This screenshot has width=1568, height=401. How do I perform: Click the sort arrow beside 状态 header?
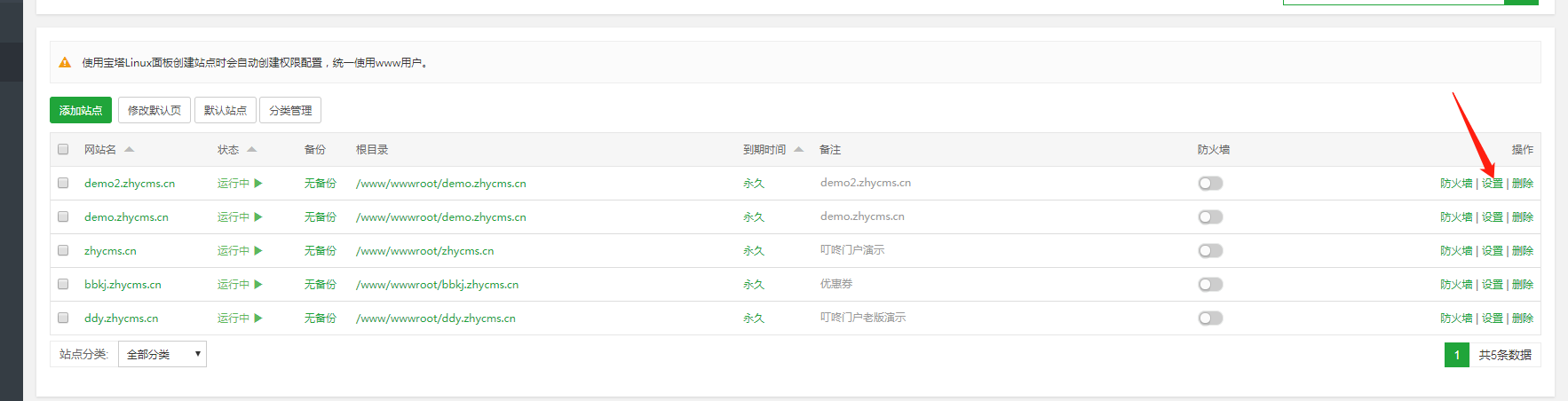click(252, 150)
